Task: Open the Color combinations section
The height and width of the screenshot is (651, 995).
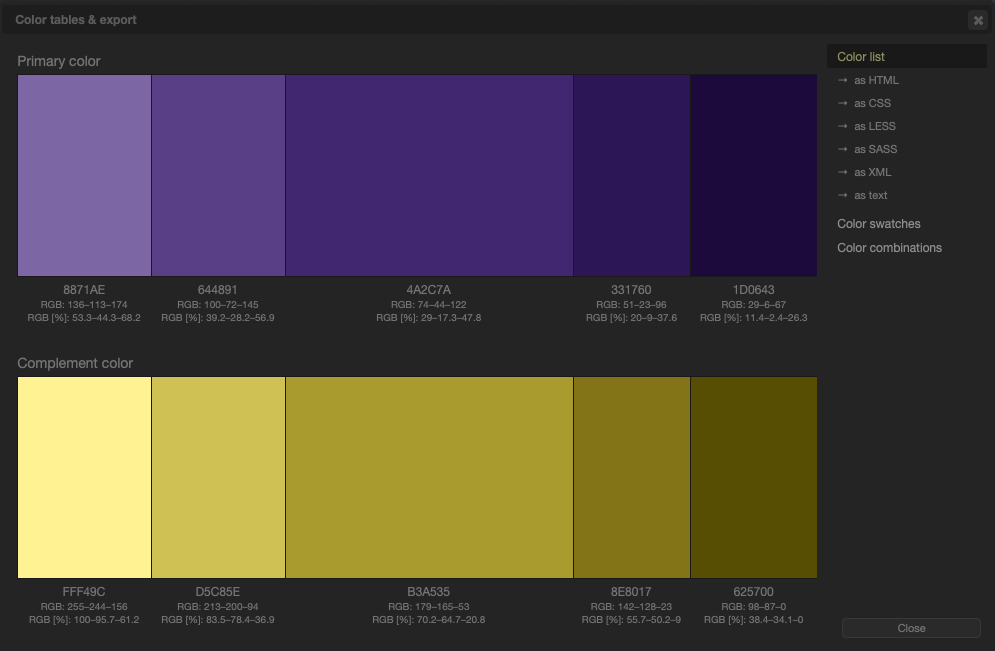Action: [889, 248]
